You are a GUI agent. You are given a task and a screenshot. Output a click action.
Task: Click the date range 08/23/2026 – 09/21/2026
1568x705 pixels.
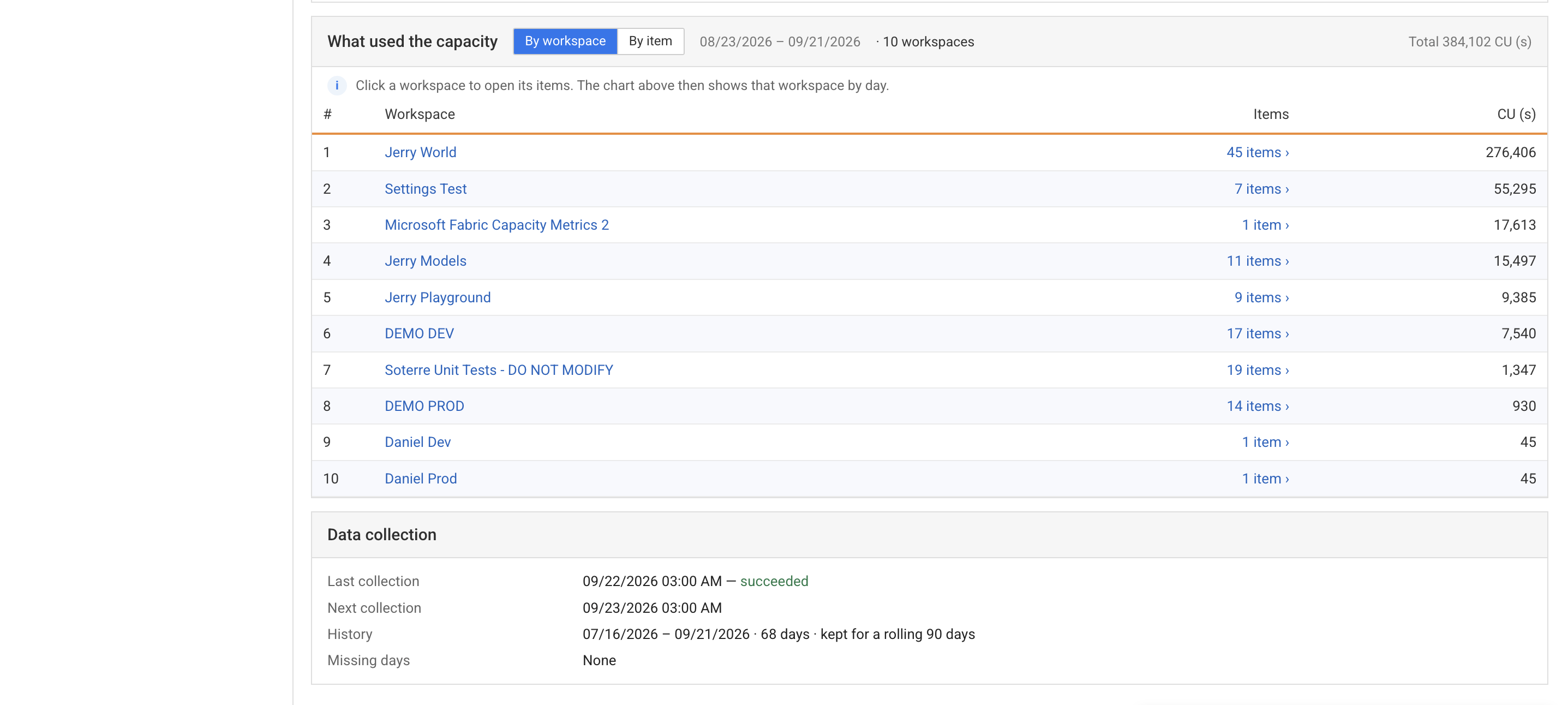[780, 41]
